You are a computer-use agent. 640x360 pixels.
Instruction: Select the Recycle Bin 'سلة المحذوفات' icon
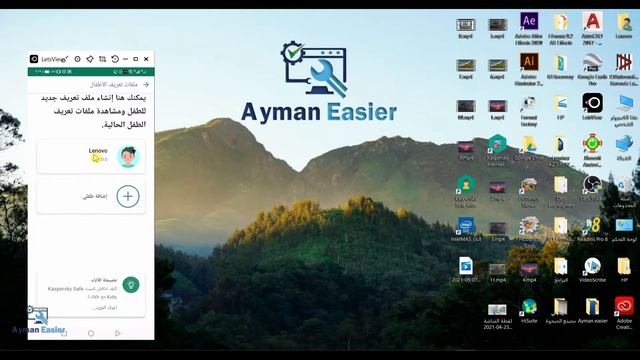click(x=624, y=192)
